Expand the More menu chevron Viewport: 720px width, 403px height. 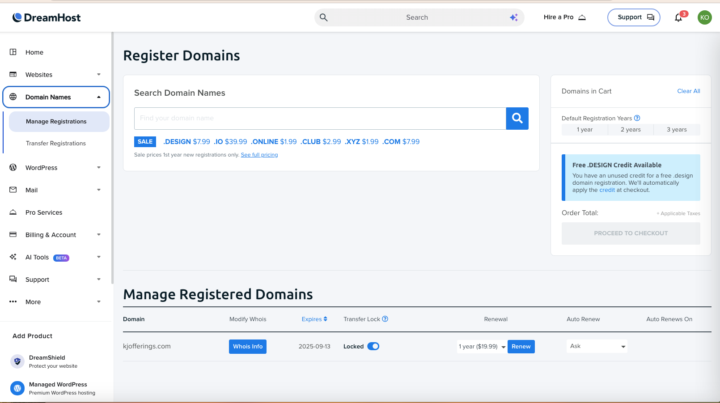coord(99,302)
